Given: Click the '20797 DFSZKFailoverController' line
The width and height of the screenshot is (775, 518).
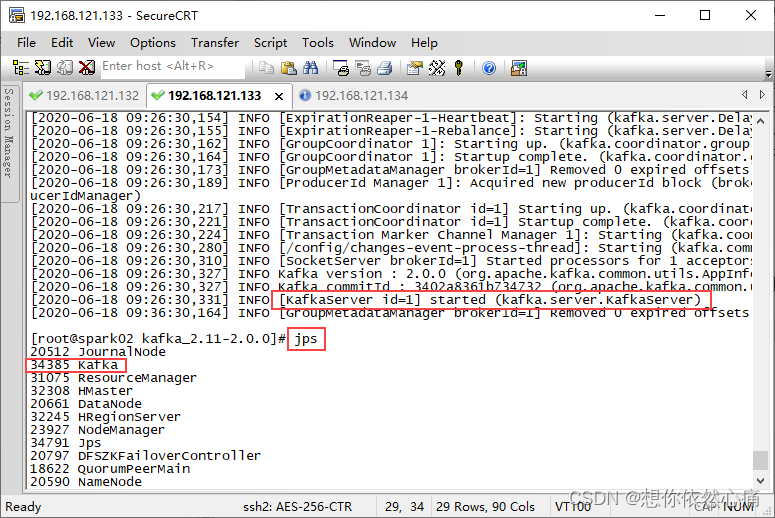Looking at the screenshot, I should tap(145, 456).
